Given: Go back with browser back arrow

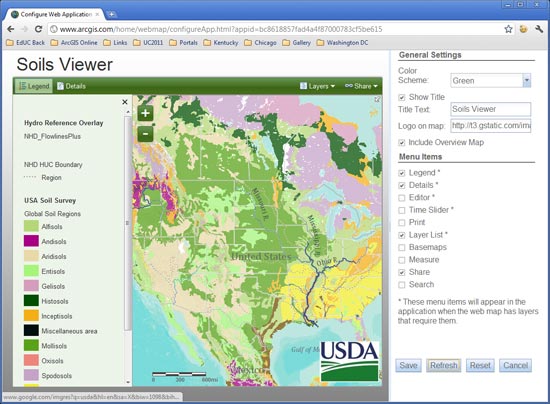Looking at the screenshot, I should click(11, 29).
